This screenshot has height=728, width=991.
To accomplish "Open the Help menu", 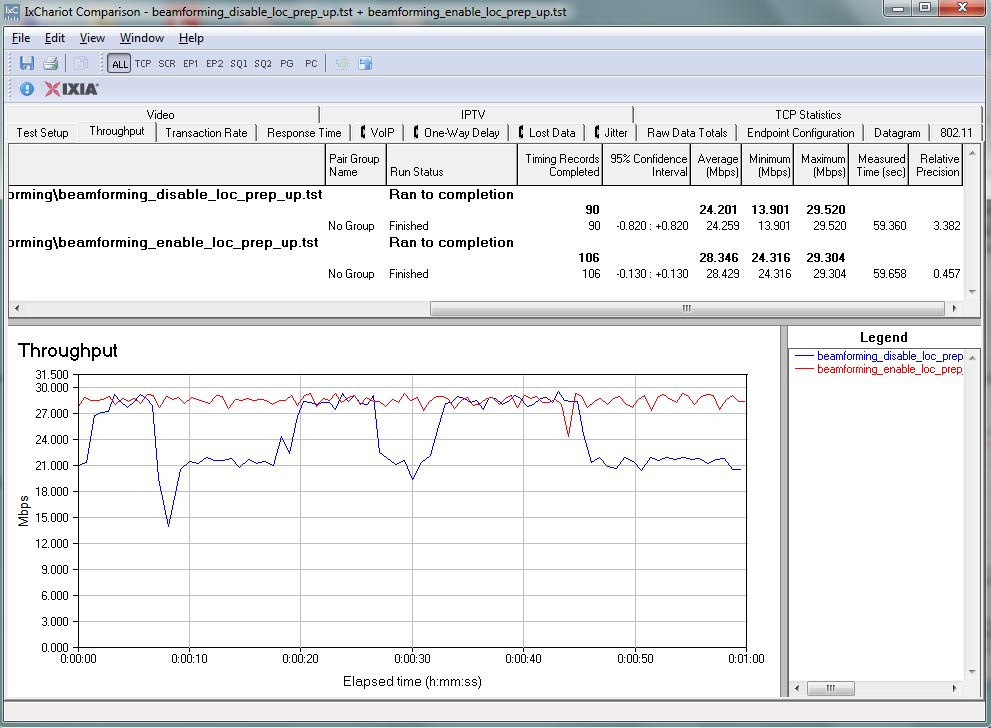I will click(x=191, y=38).
